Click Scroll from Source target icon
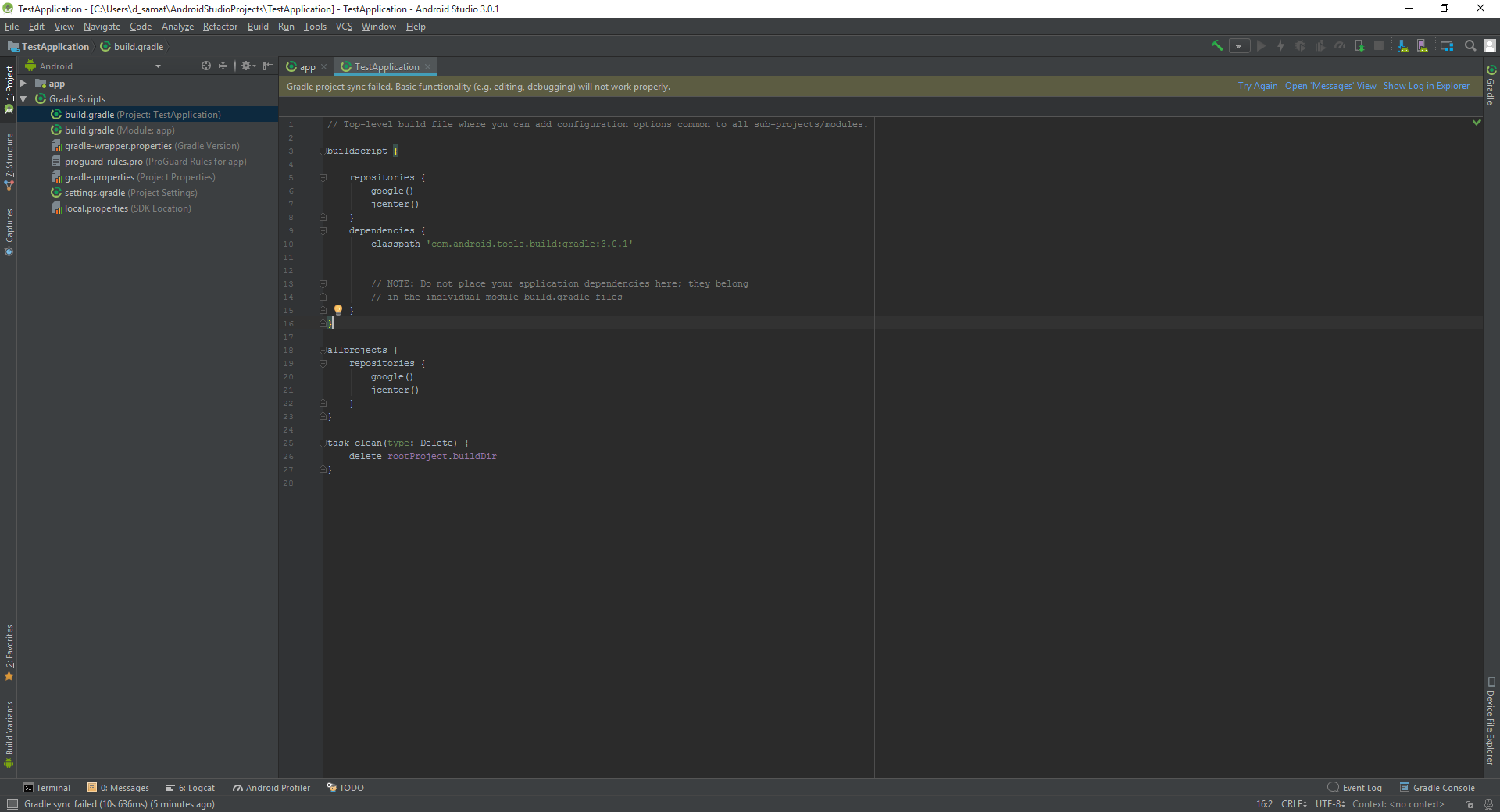This screenshot has width=1500, height=812. coord(206,66)
